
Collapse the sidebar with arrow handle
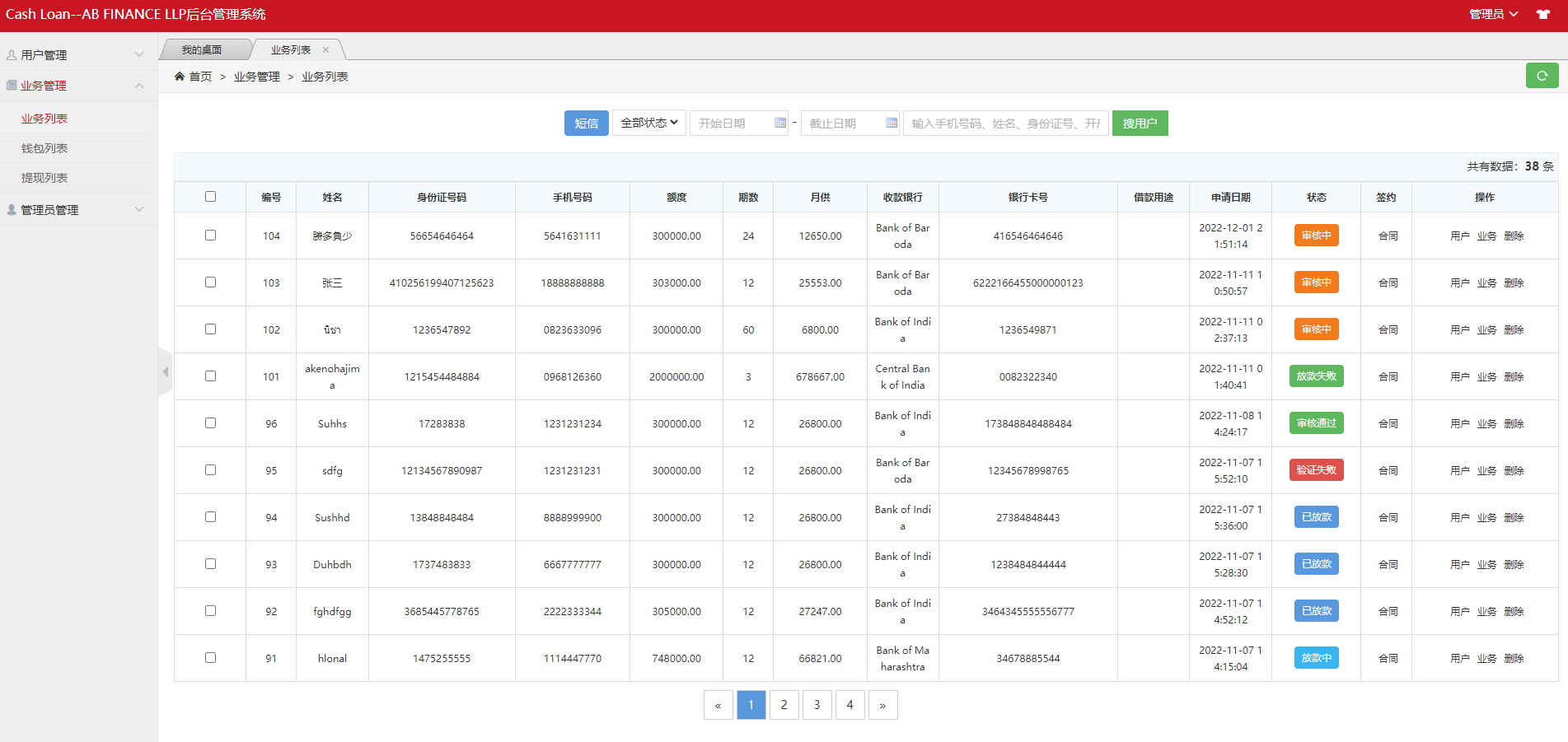coord(165,372)
